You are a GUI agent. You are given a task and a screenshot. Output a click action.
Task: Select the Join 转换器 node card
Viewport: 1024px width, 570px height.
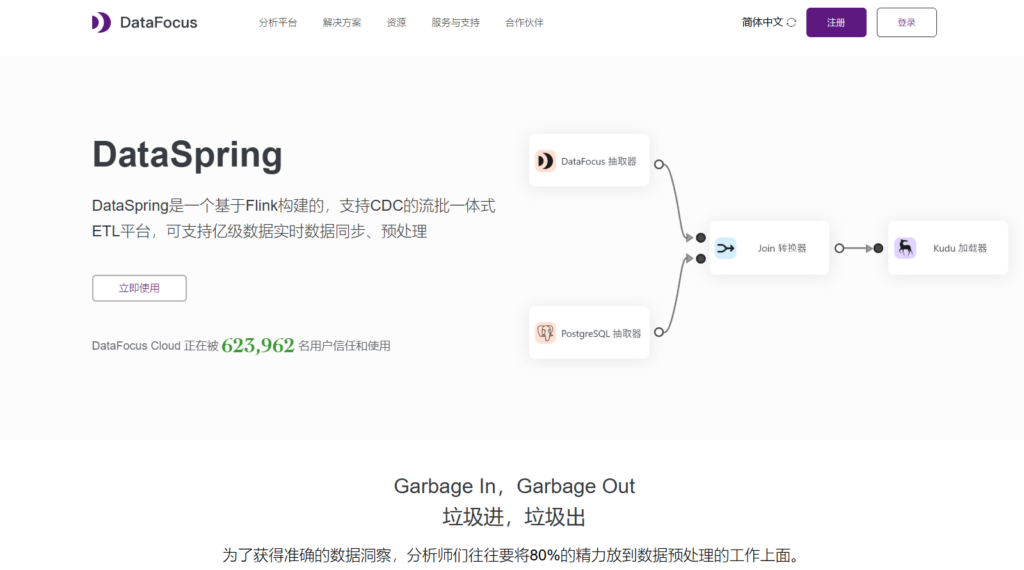(x=770, y=248)
